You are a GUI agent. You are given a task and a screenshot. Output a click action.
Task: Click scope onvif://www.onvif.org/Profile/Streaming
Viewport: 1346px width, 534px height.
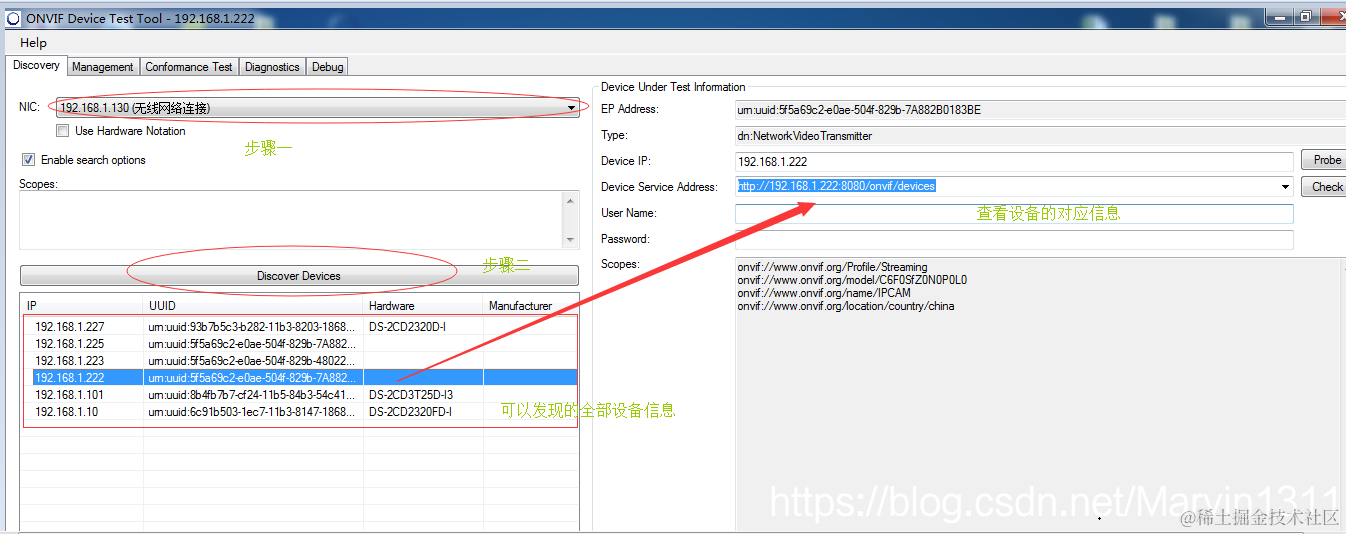[x=832, y=267]
